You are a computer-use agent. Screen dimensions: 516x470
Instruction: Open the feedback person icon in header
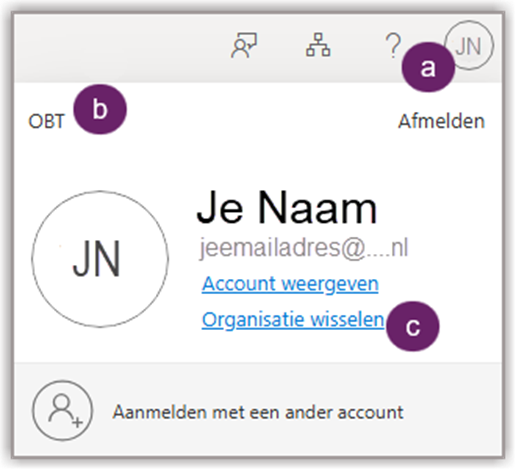[244, 45]
